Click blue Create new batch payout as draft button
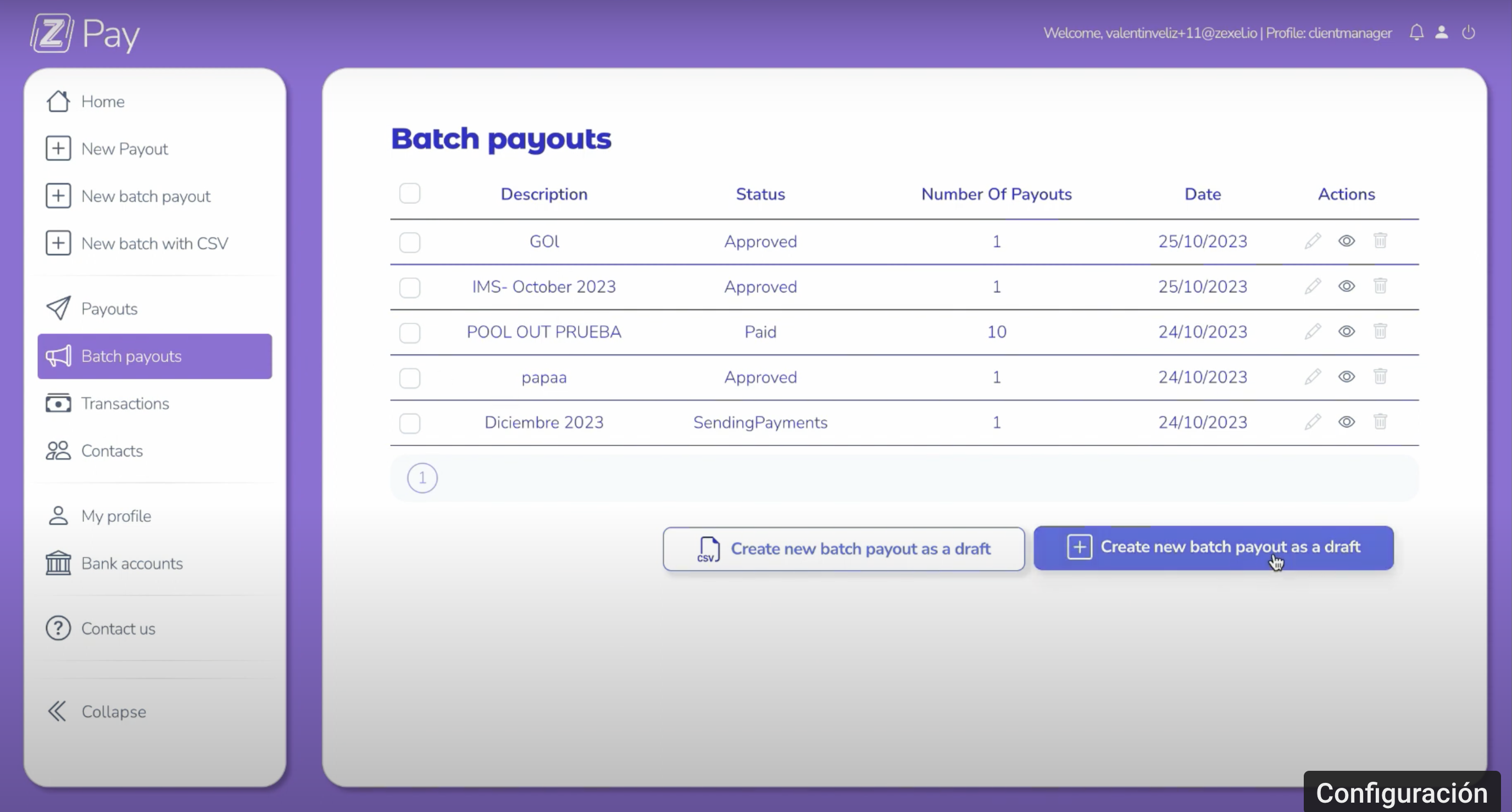 point(1213,547)
